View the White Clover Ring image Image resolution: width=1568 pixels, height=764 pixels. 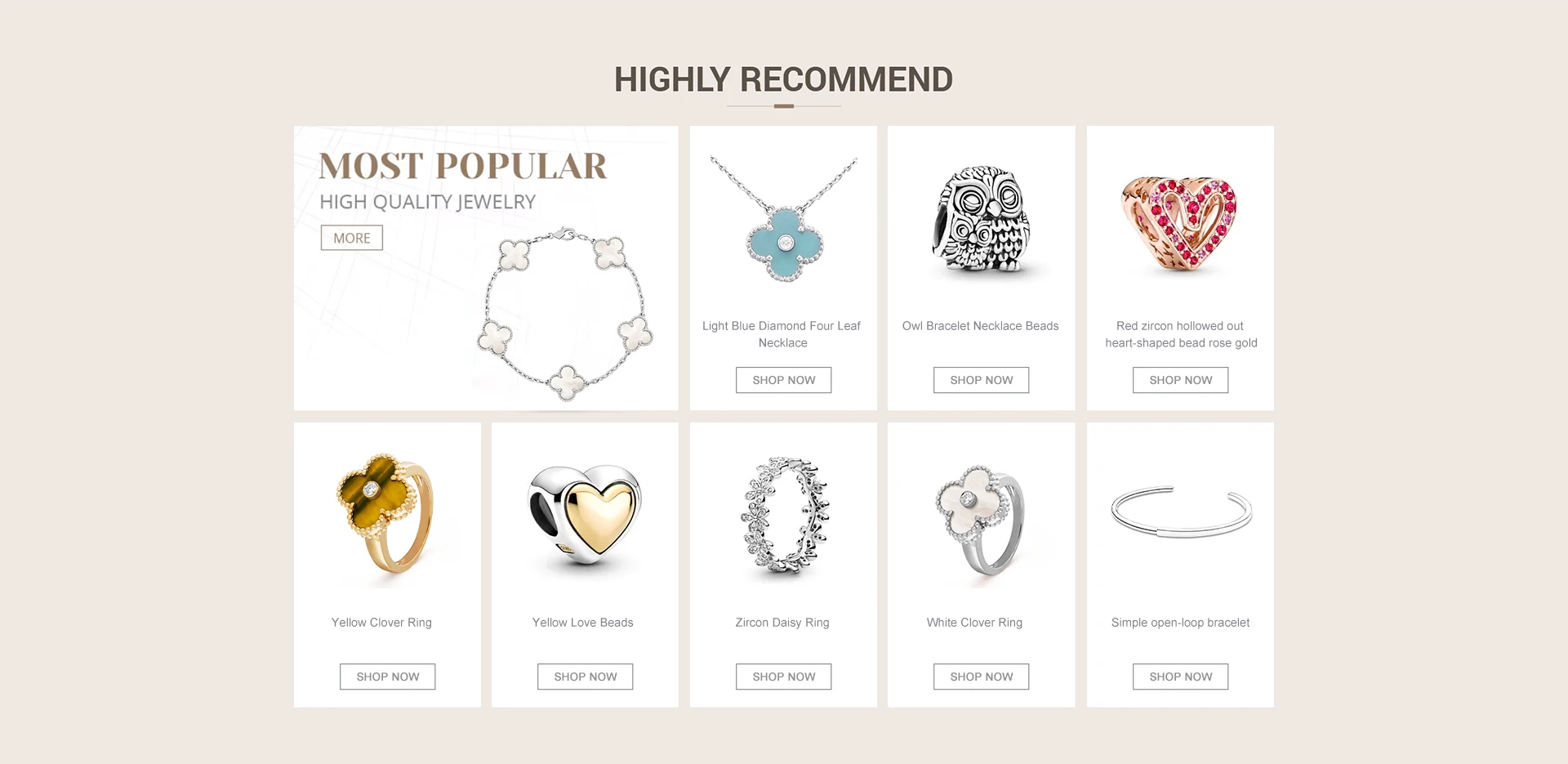pyautogui.click(x=980, y=520)
